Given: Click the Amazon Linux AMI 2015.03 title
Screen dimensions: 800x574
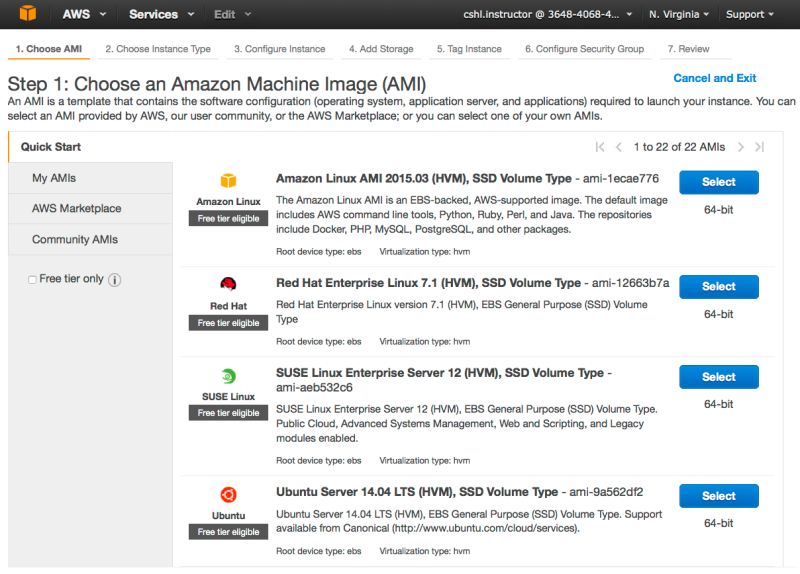Looking at the screenshot, I should coord(423,179).
